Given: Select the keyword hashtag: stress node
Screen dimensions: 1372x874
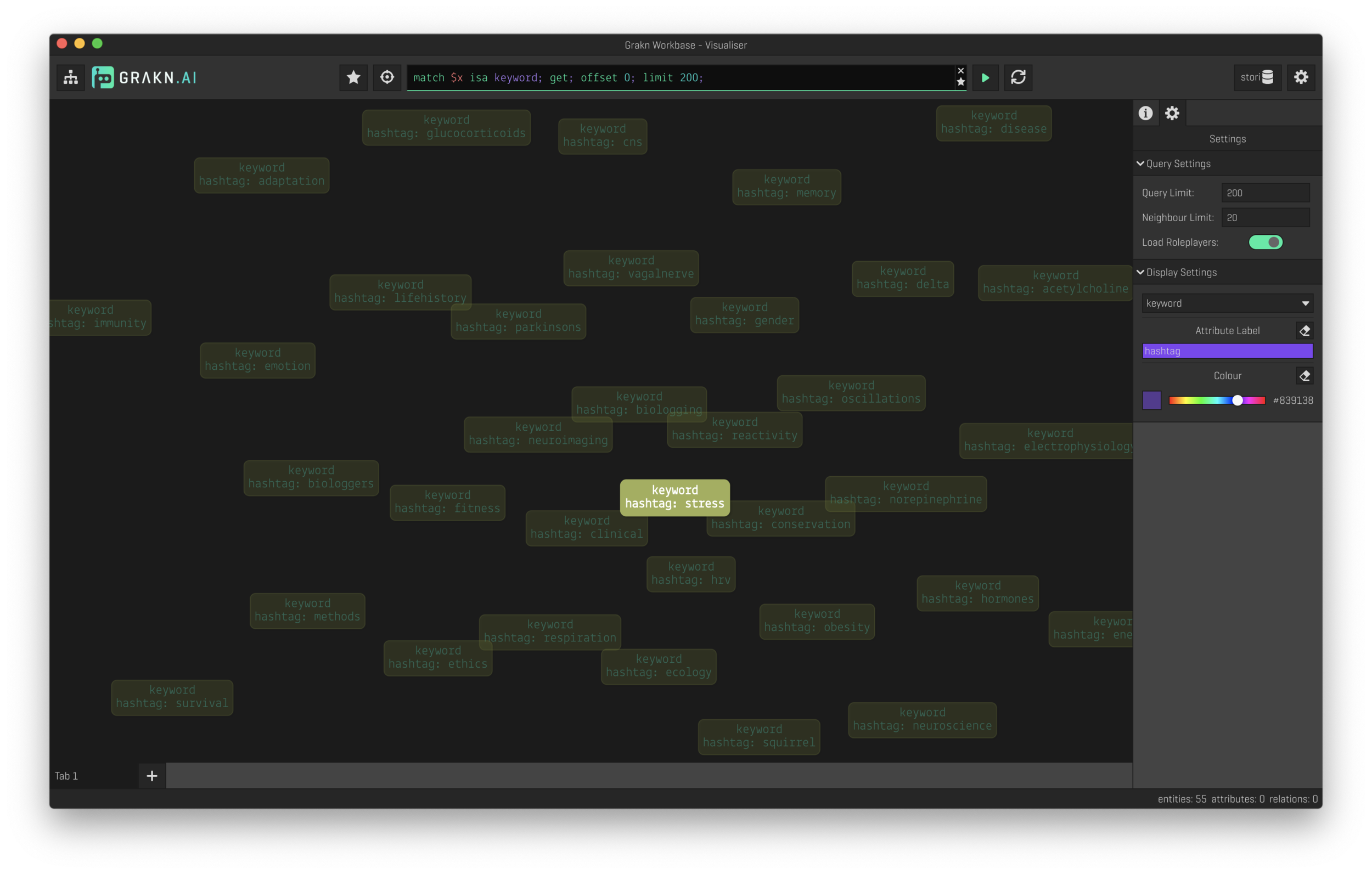Looking at the screenshot, I should pyautogui.click(x=674, y=496).
